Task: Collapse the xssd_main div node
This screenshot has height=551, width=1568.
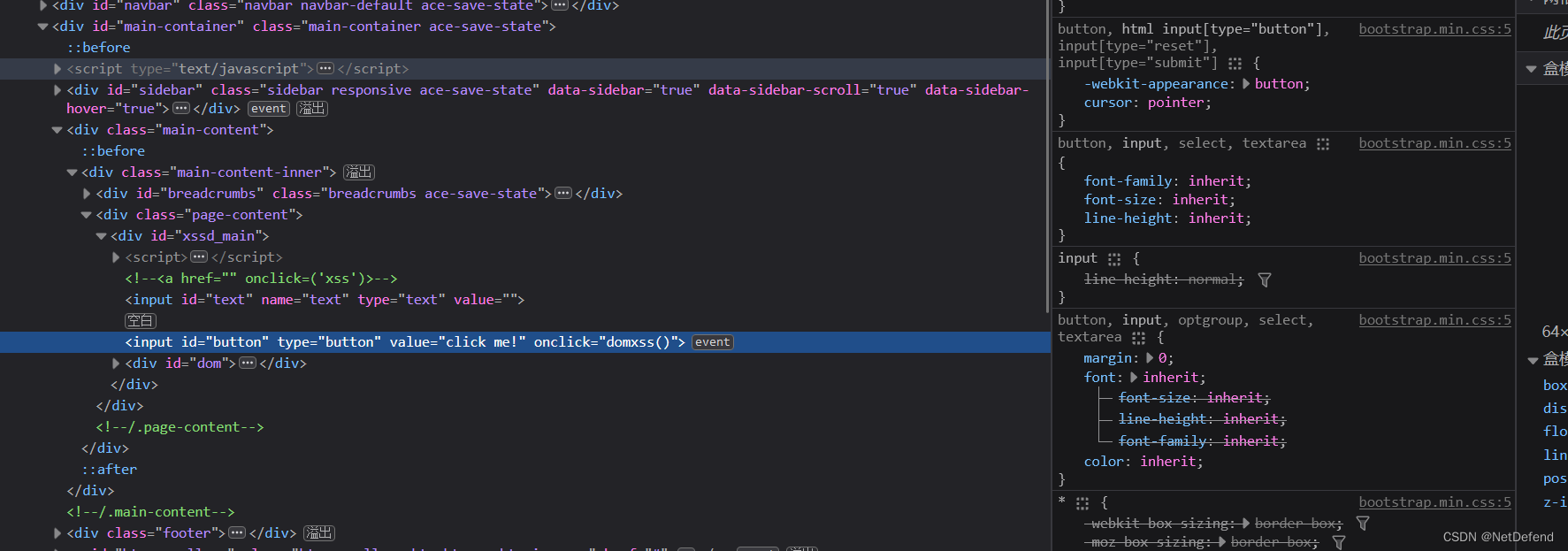Action: point(101,236)
